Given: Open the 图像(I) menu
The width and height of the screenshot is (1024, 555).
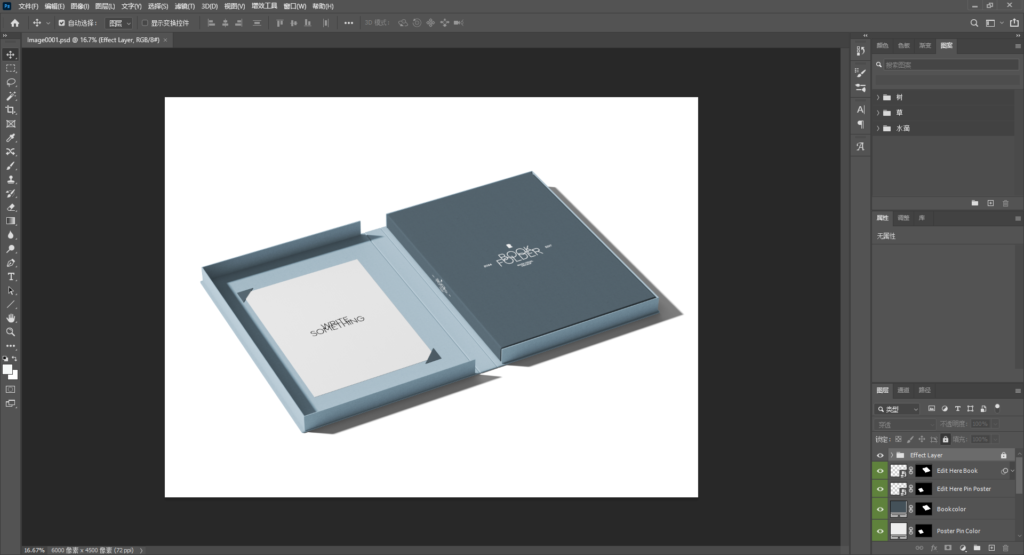Looking at the screenshot, I should click(x=80, y=6).
